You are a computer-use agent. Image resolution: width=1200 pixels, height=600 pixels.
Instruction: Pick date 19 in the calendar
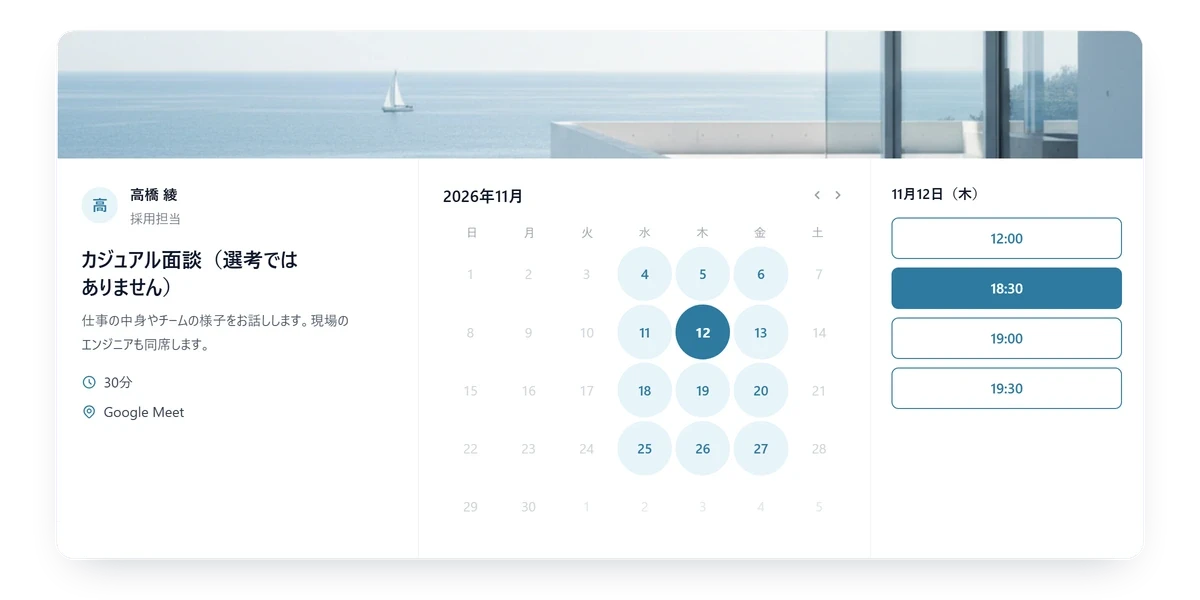[x=703, y=390]
